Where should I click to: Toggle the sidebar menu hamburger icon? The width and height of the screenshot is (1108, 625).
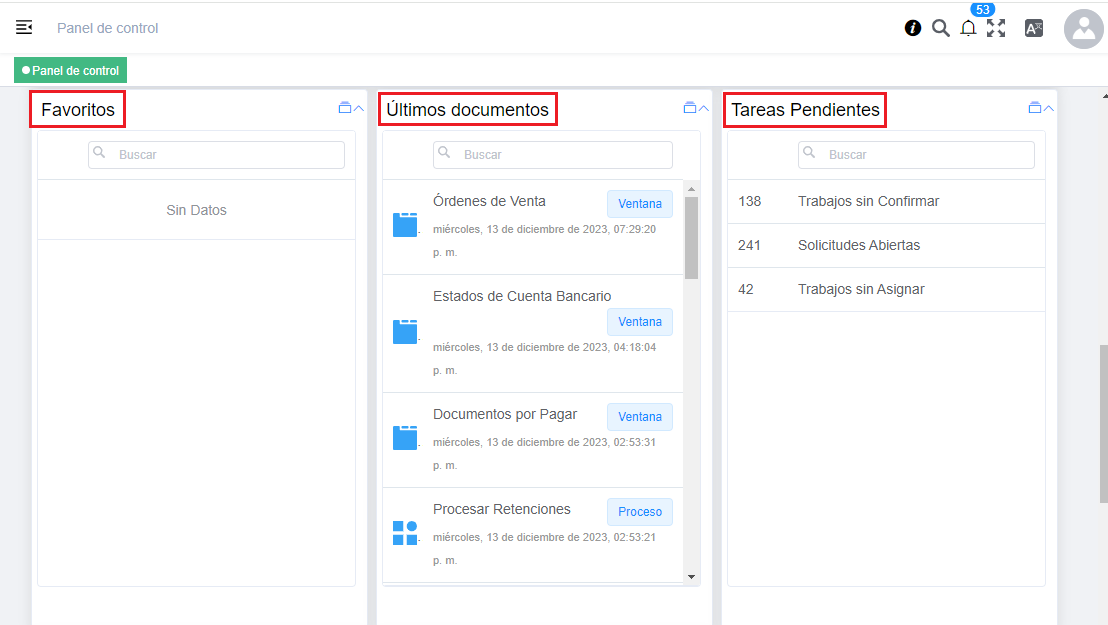tap(24, 28)
